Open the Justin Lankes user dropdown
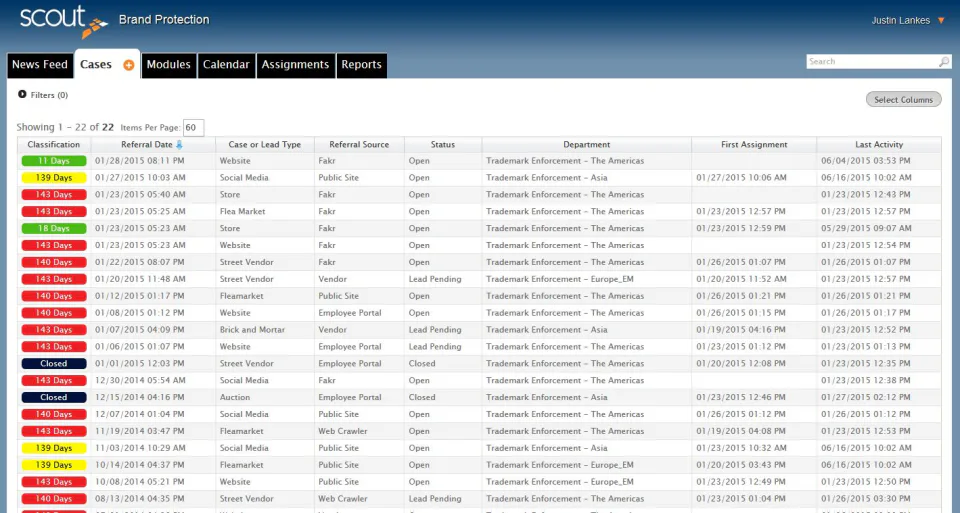The image size is (960, 513). (909, 20)
